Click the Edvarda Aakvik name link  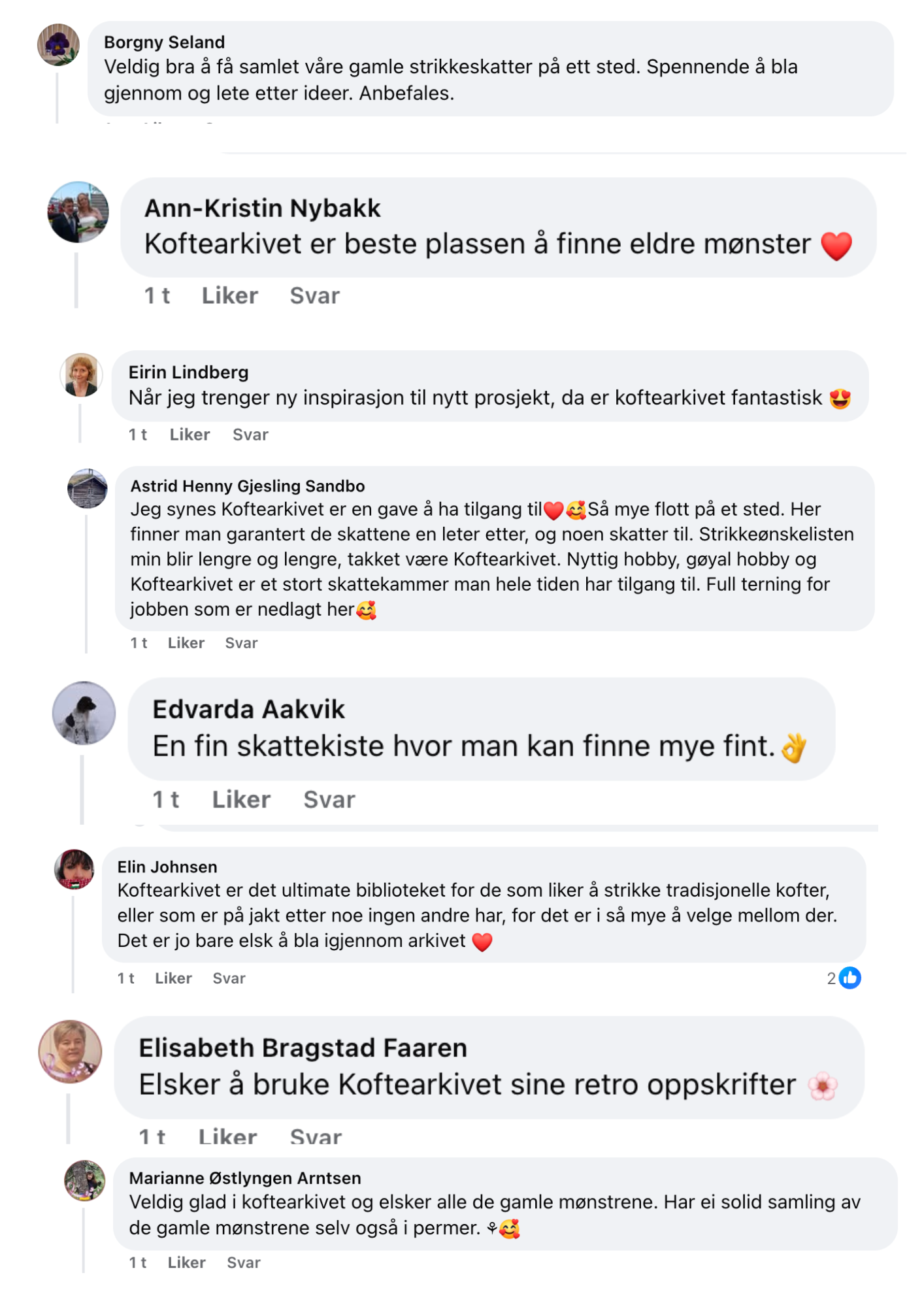coord(248,709)
